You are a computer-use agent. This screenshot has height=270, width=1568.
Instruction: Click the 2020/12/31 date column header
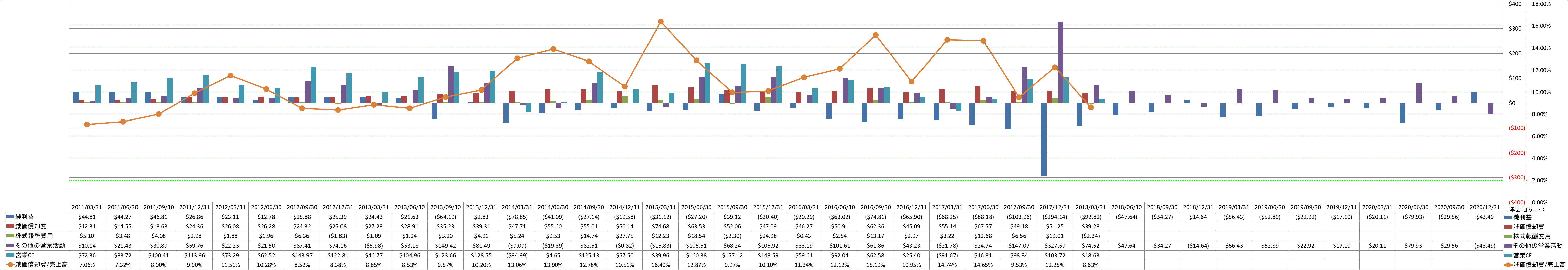tap(1485, 207)
